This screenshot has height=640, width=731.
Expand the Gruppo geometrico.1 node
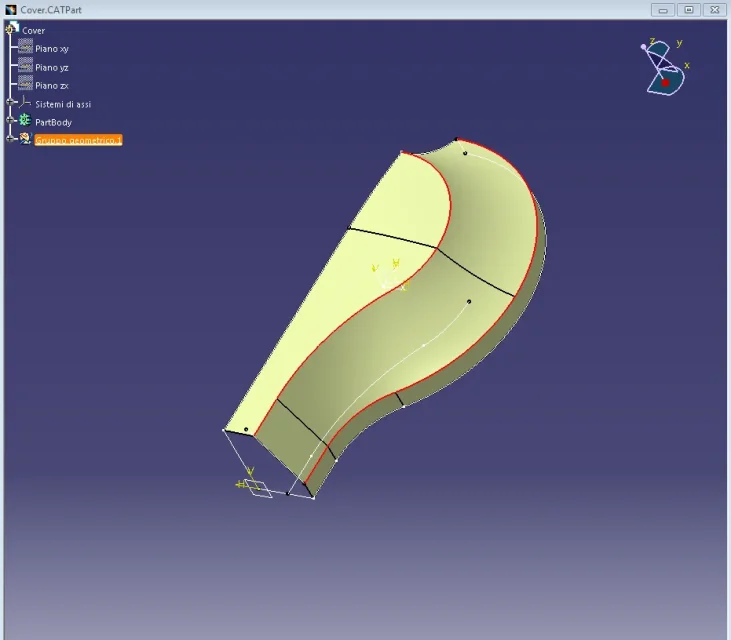tap(10, 138)
